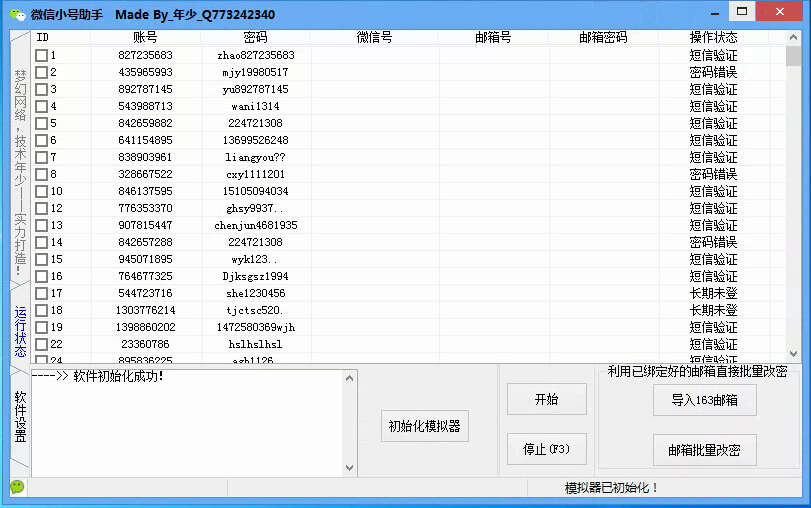Click account number 23360786
Image resolution: width=811 pixels, height=508 pixels.
(x=145, y=345)
